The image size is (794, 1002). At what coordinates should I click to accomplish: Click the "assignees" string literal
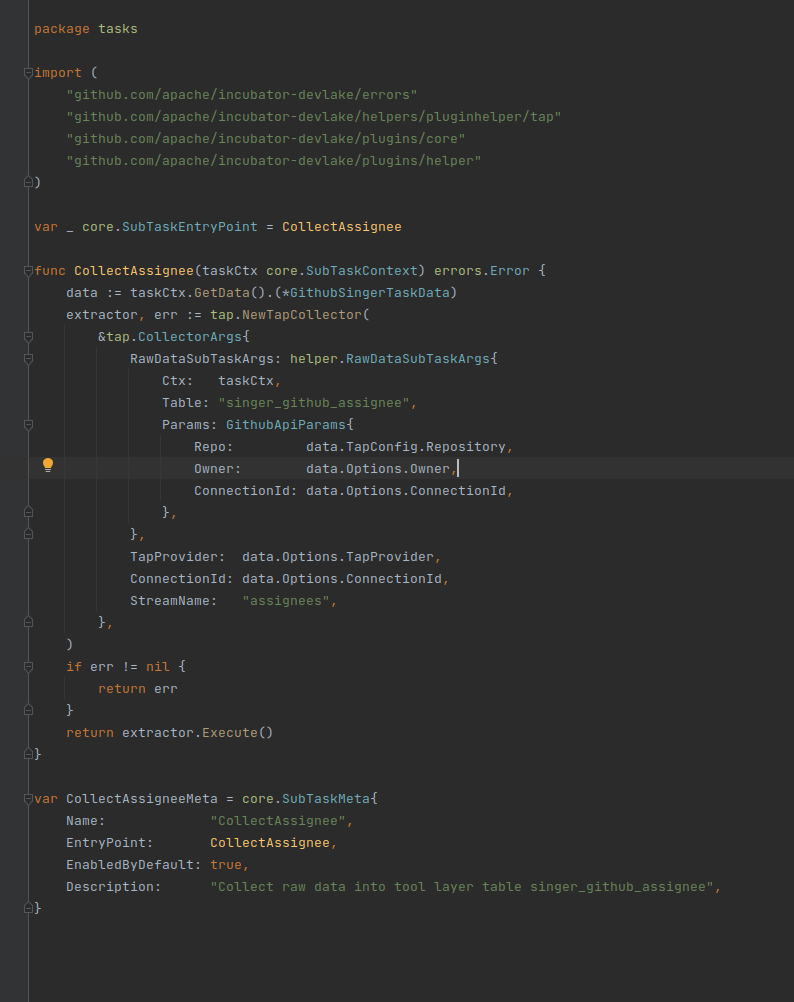point(286,601)
